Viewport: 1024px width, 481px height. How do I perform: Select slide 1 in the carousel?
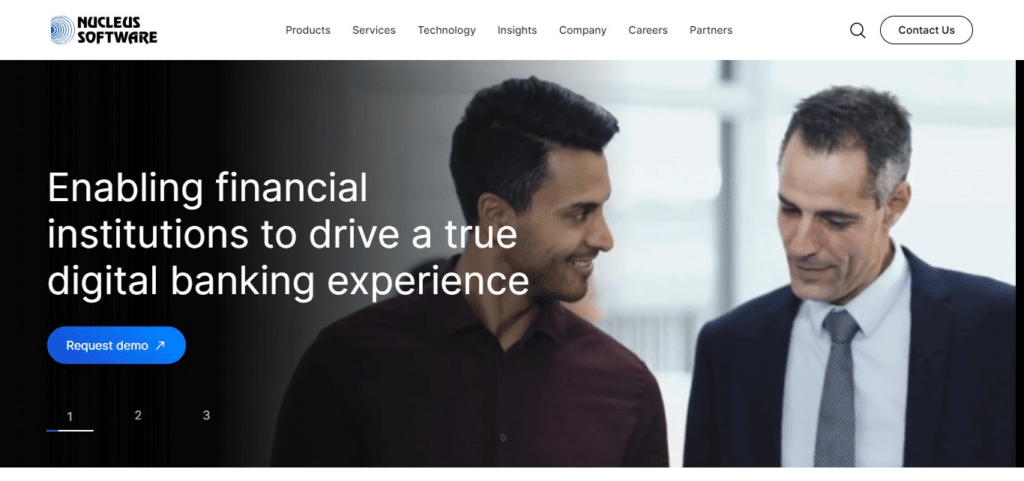[x=70, y=416]
